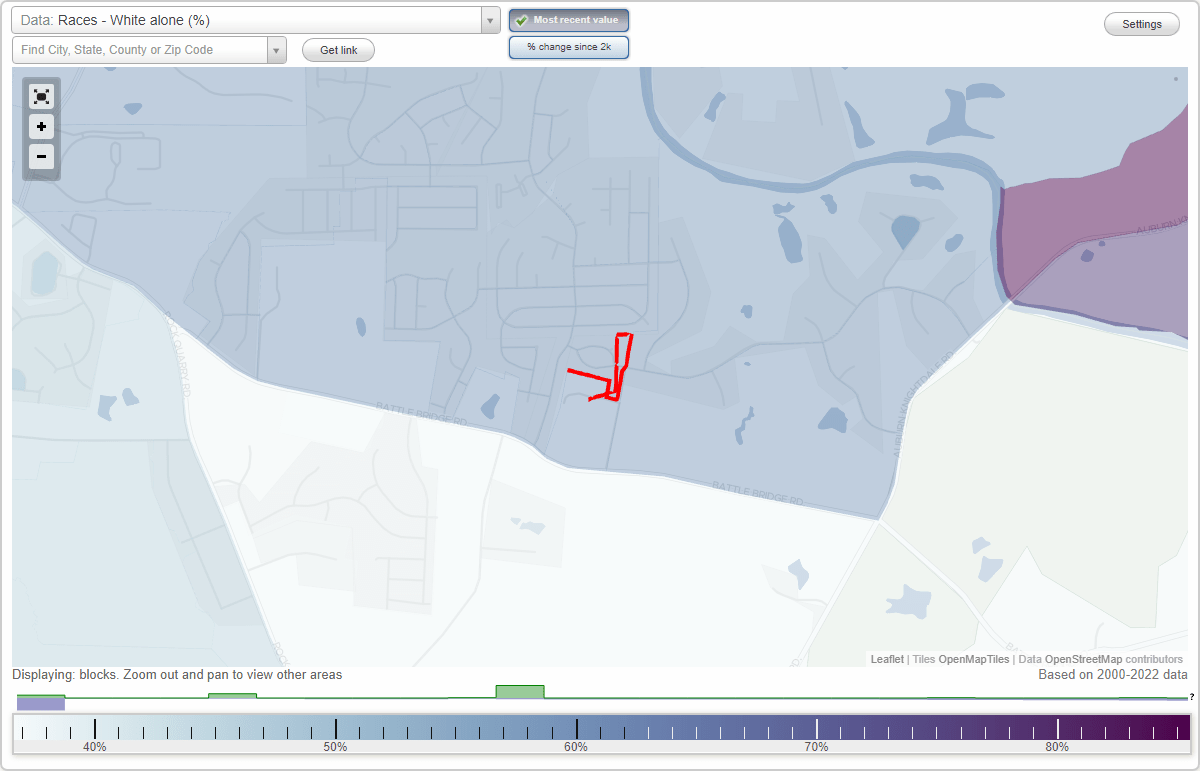Open the Leaflet attribution link

click(887, 659)
